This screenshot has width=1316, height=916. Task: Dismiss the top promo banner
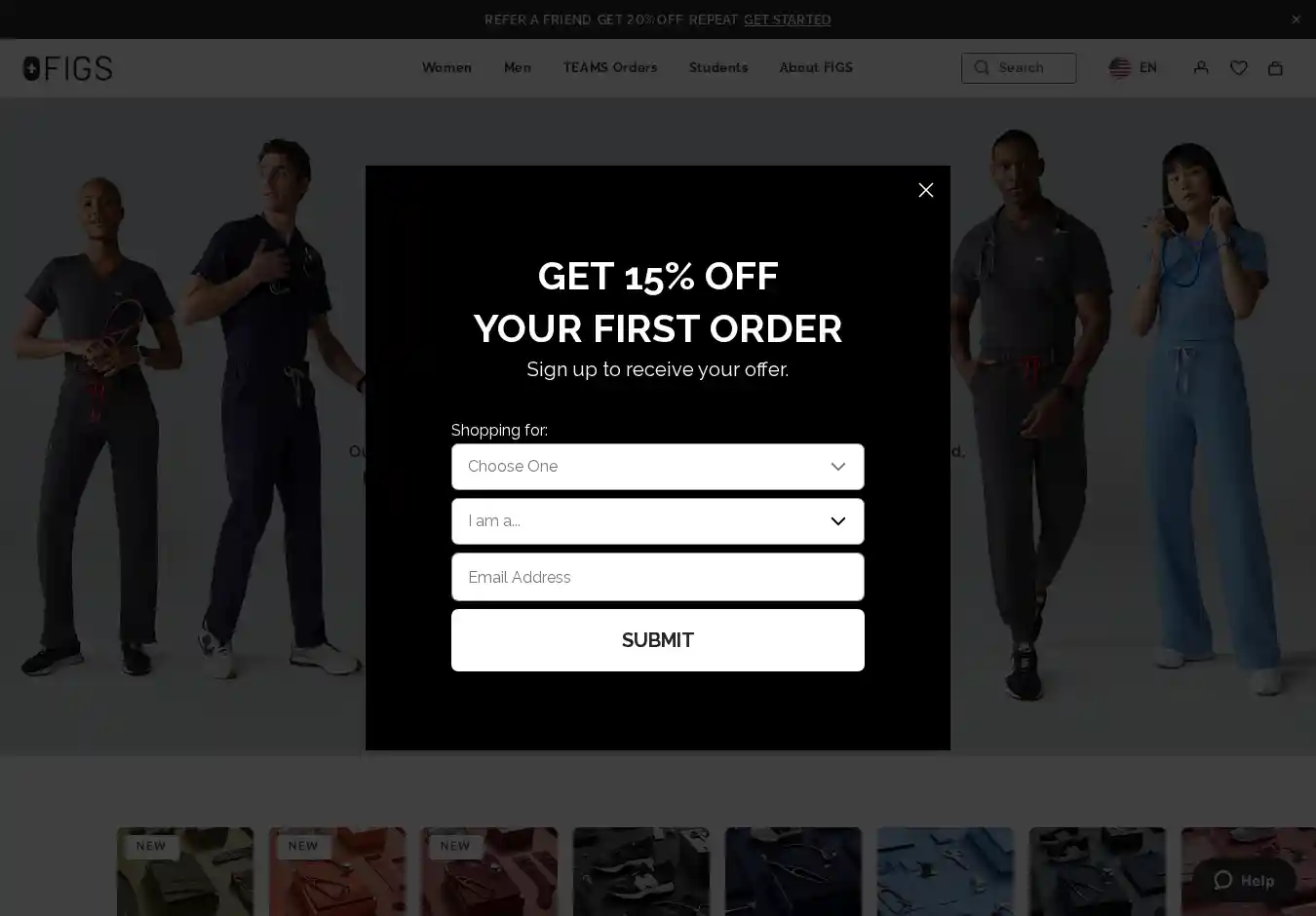coord(1296,19)
